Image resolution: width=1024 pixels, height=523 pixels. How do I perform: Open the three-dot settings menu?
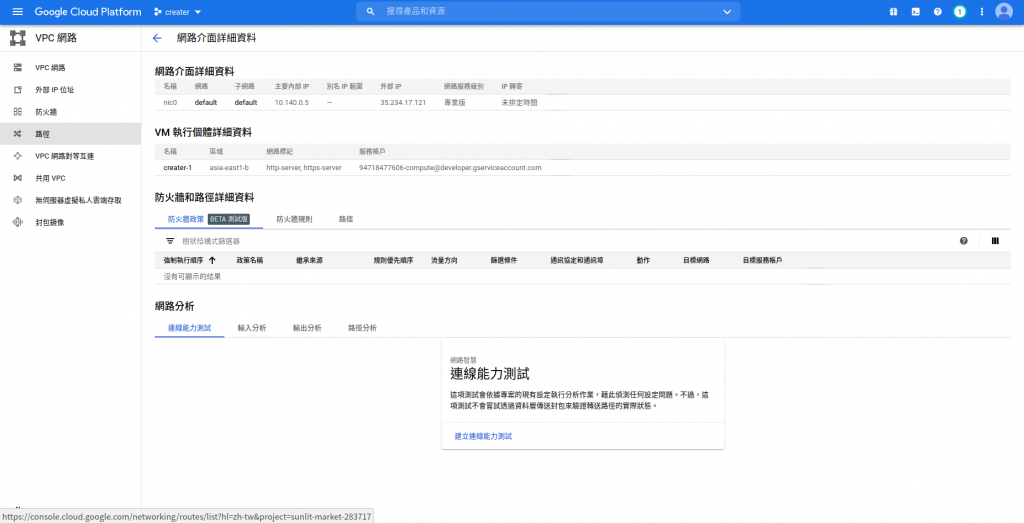(x=982, y=12)
